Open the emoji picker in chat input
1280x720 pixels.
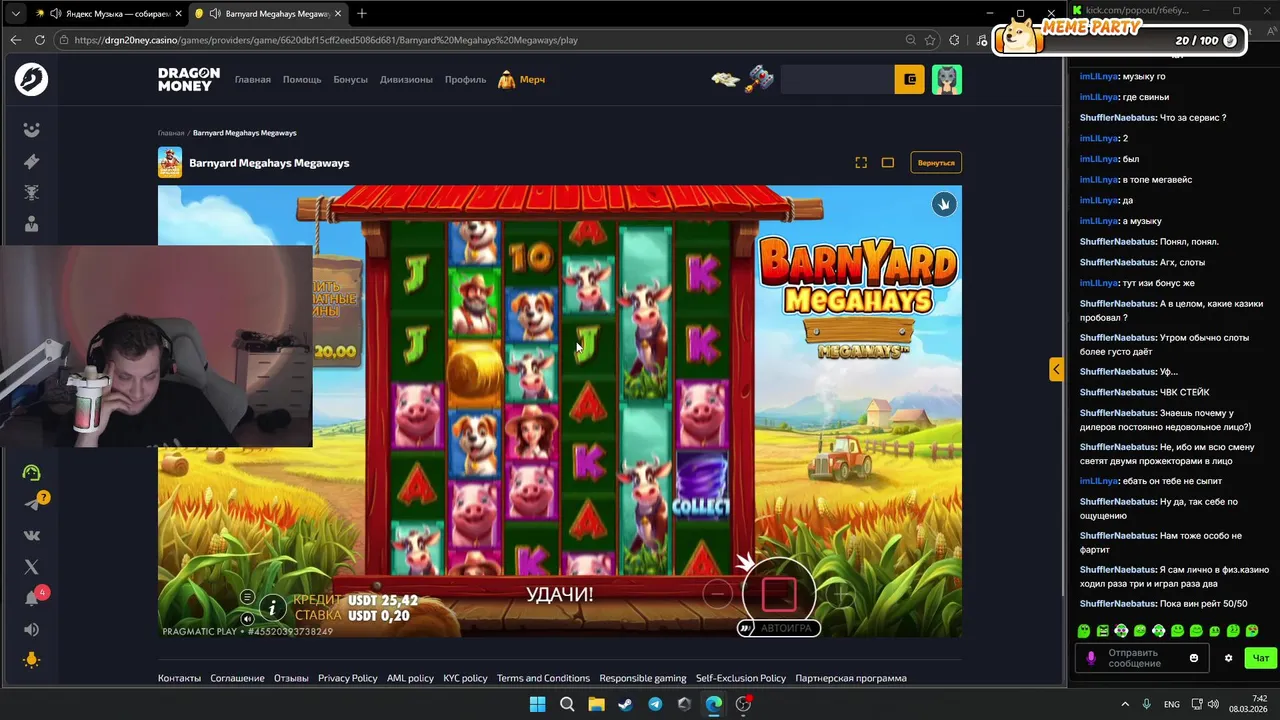point(1193,658)
